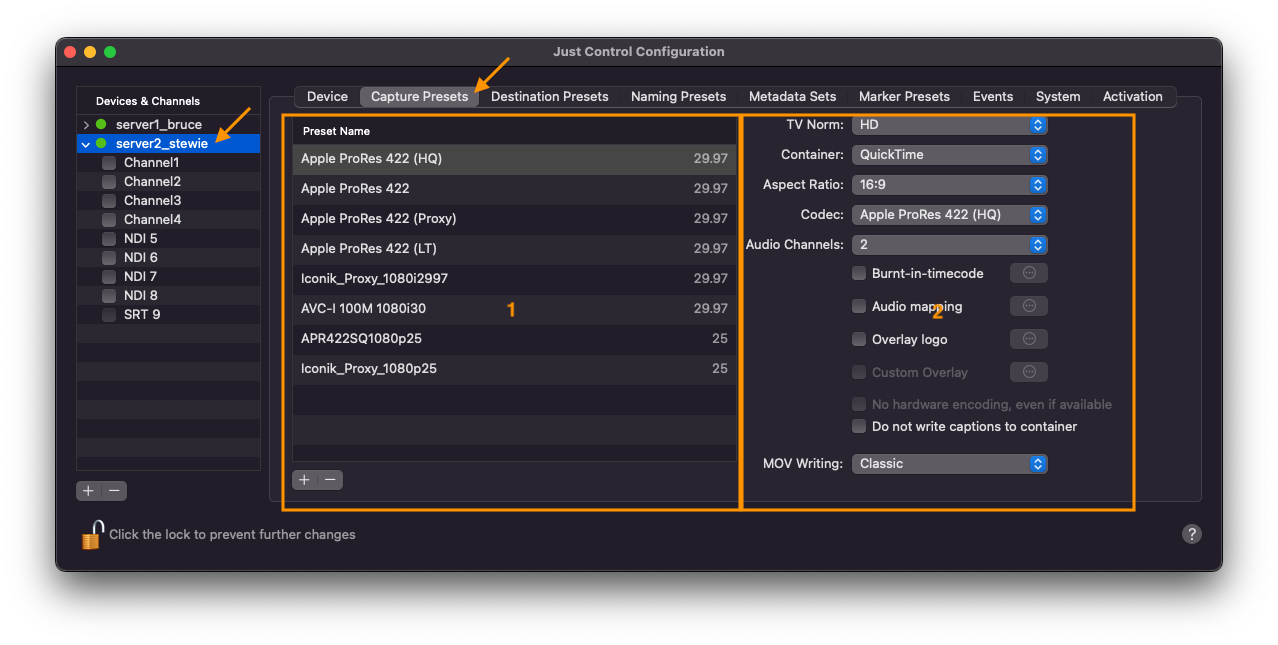This screenshot has height=645, width=1278.
Task: Switch to the Marker Presets tab
Action: tap(904, 97)
